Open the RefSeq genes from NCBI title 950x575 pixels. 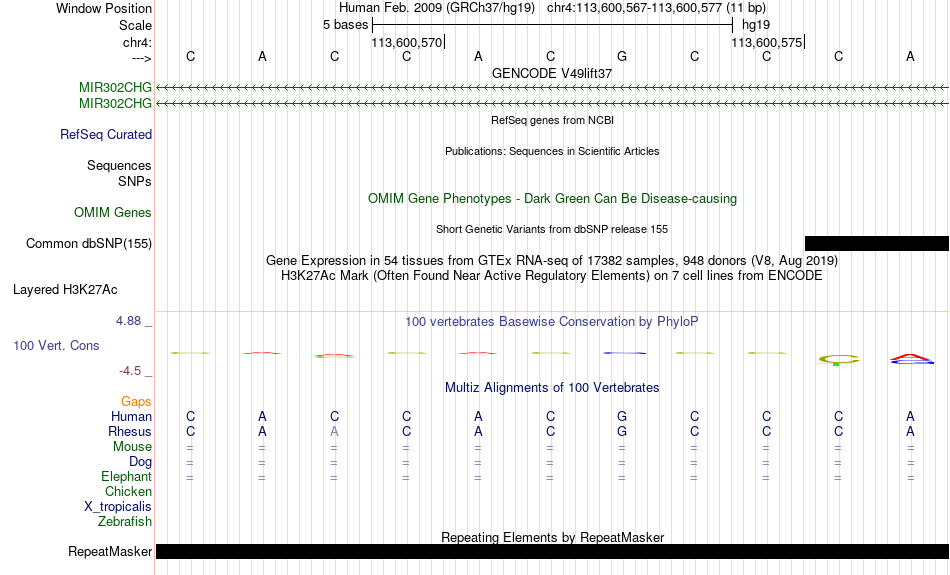(x=553, y=120)
